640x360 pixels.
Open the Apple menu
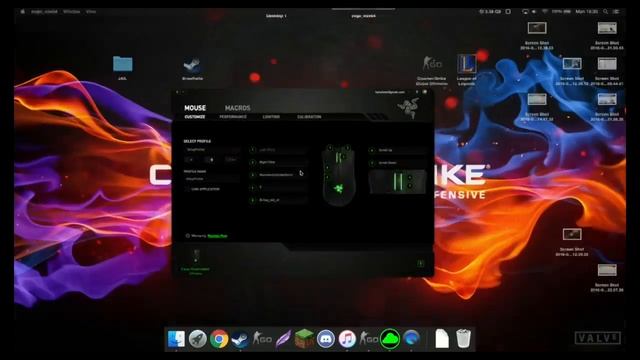[22, 12]
